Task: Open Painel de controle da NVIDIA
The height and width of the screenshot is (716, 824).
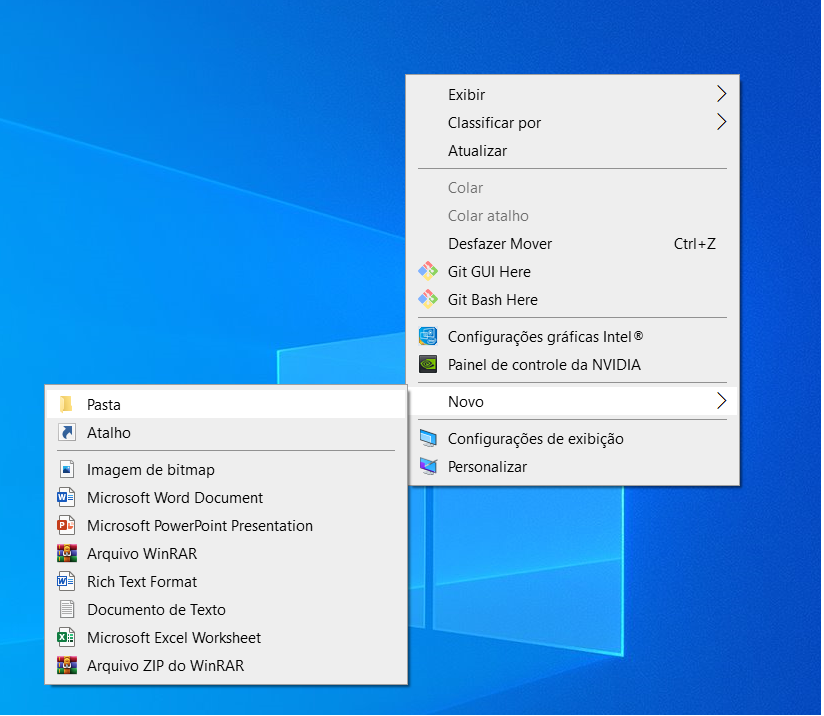Action: click(572, 365)
